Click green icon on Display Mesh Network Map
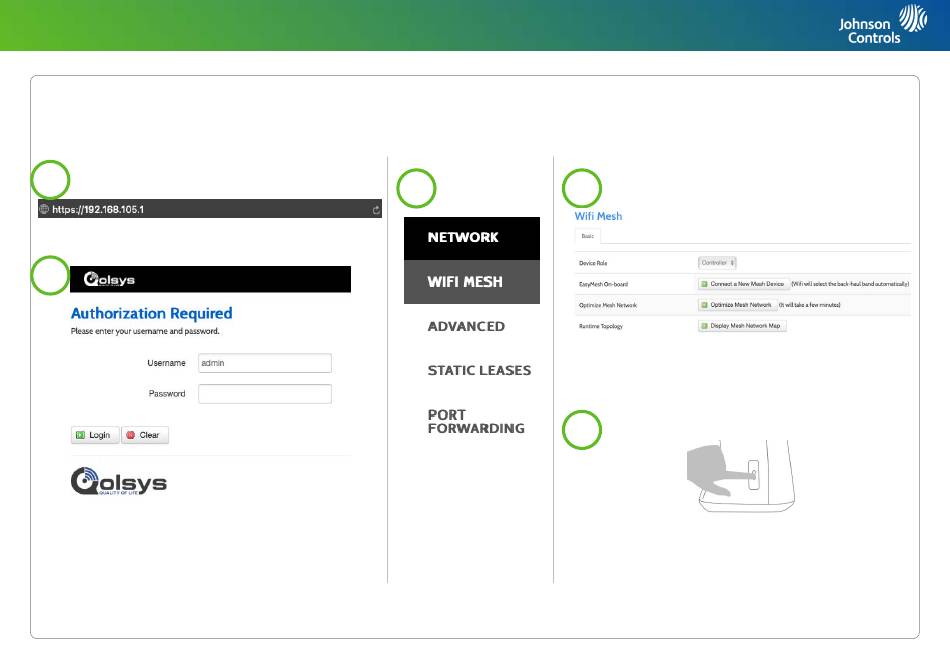The width and height of the screenshot is (950, 671). (704, 326)
